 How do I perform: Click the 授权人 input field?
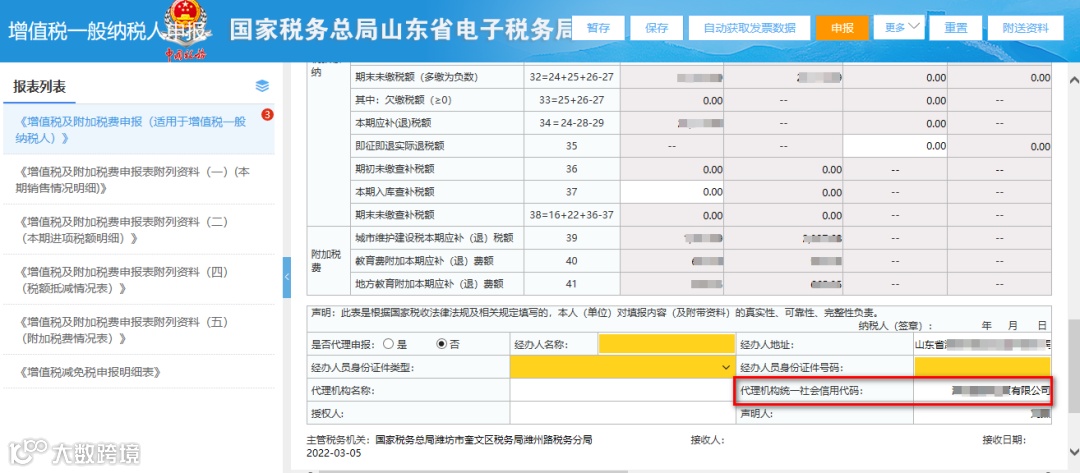pos(622,413)
